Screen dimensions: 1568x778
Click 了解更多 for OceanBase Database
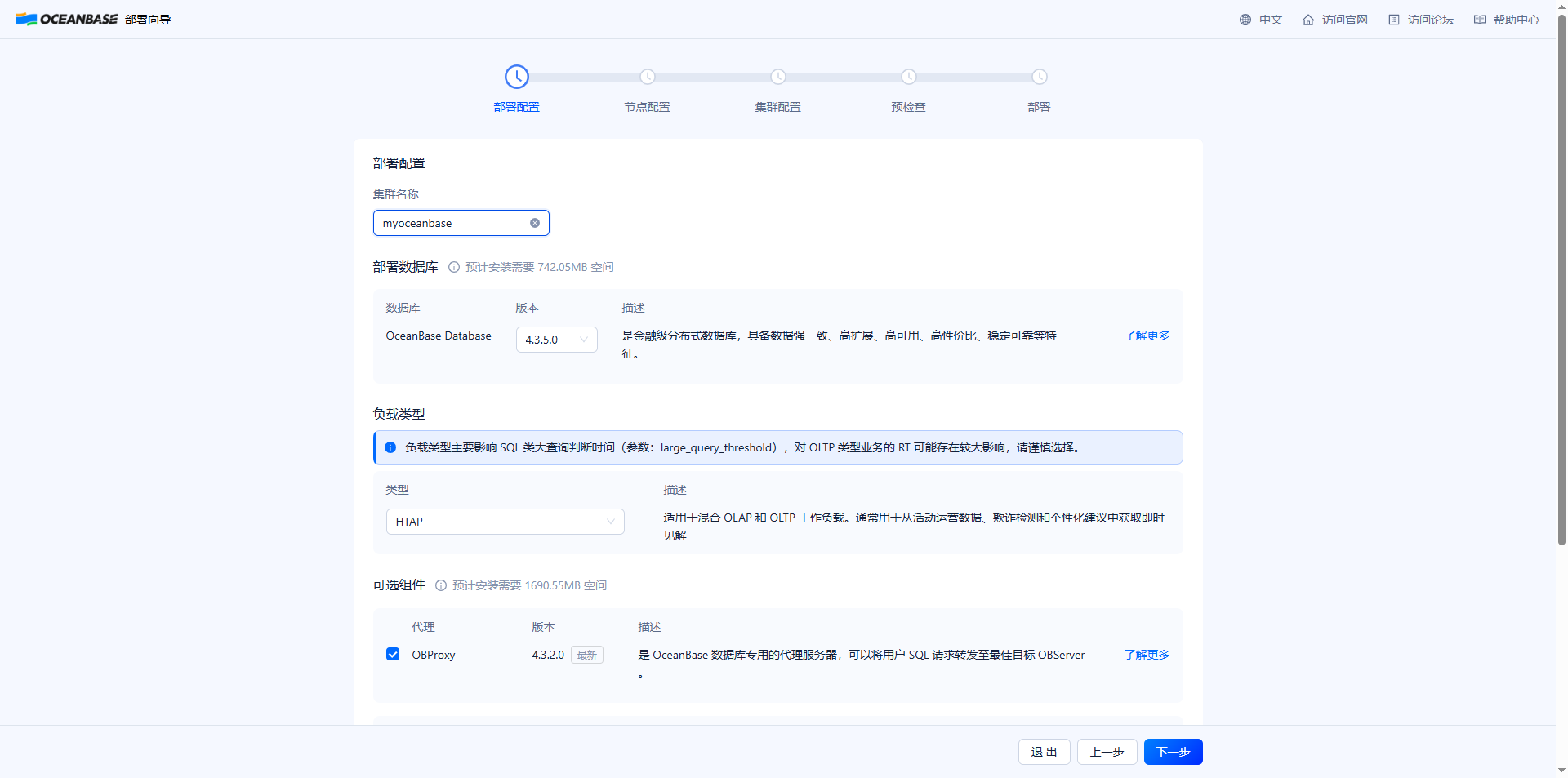tap(1147, 336)
